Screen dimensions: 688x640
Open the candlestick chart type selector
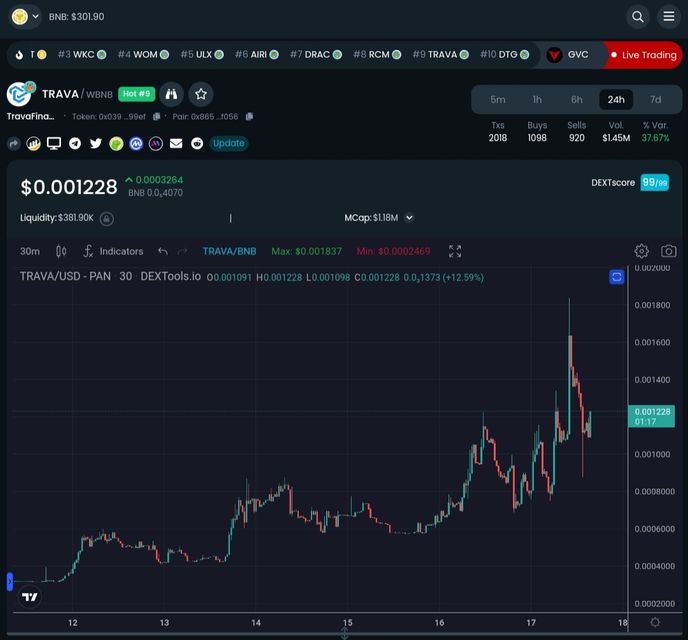pos(61,251)
